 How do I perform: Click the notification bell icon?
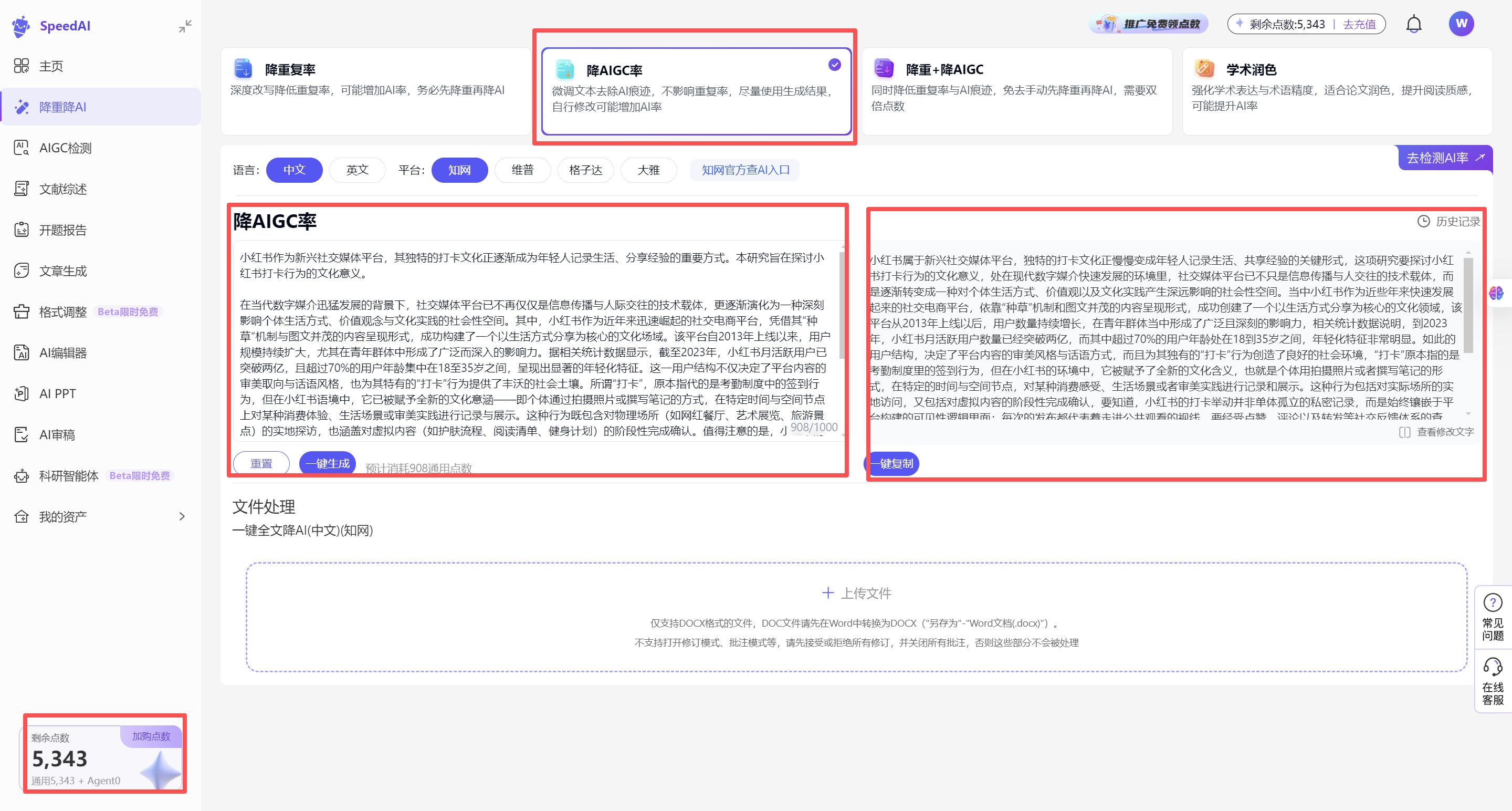pyautogui.click(x=1413, y=24)
